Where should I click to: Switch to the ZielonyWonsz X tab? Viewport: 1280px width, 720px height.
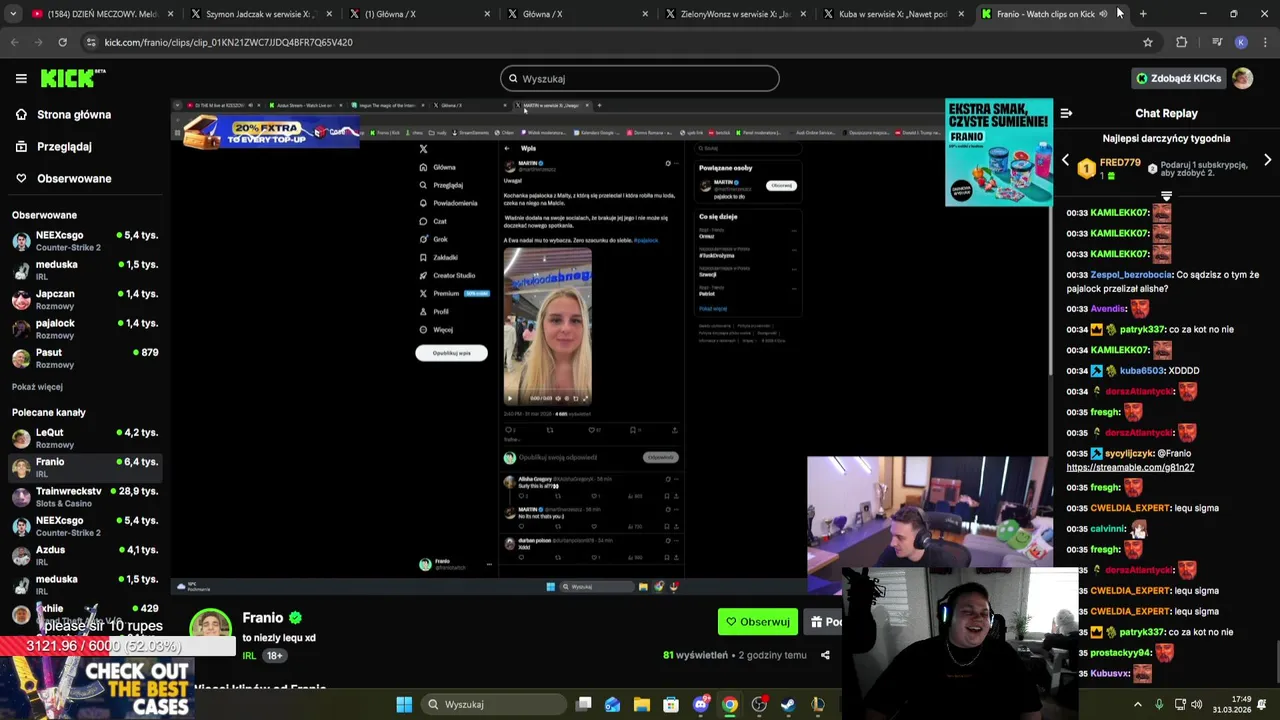pos(737,14)
